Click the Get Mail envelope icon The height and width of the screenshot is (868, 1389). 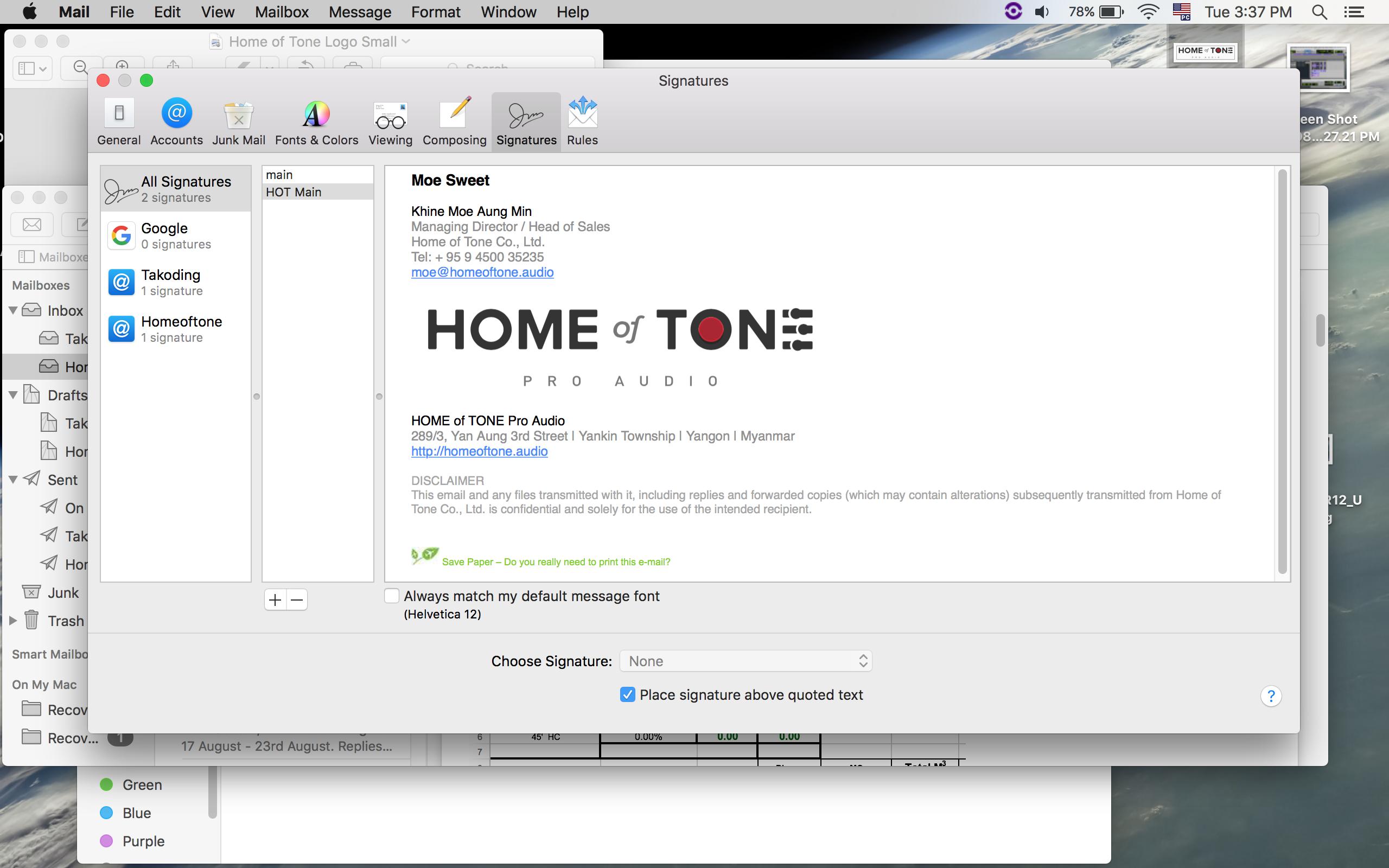pyautogui.click(x=31, y=225)
